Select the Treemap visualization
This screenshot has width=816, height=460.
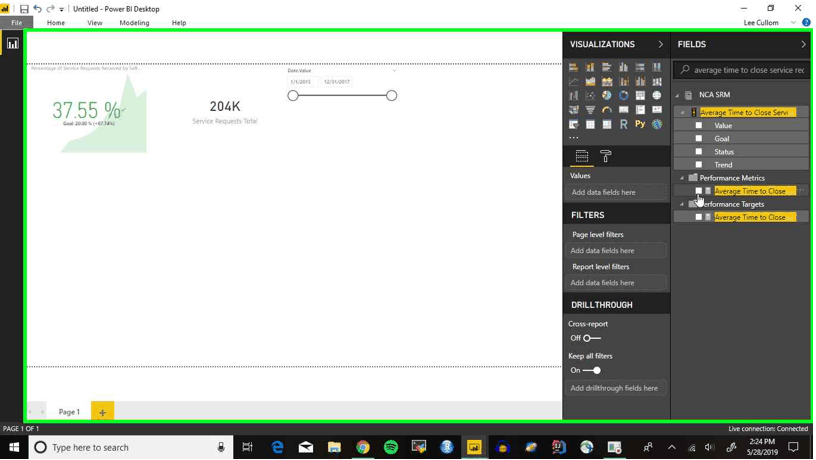[640, 96]
